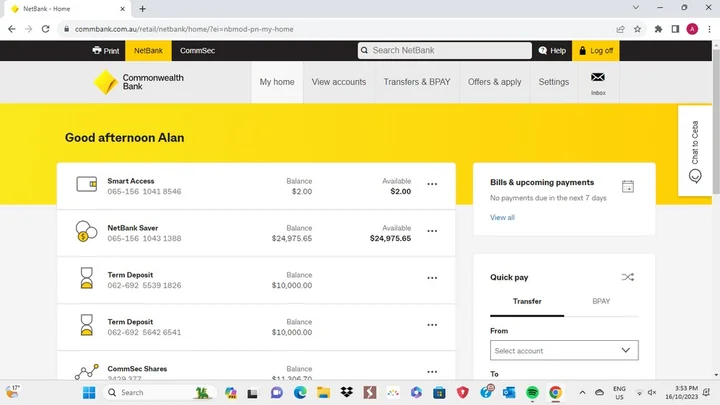This screenshot has height=405, width=720.
Task: Open more options for Term Deposit 5642 6541
Action: coord(432,325)
